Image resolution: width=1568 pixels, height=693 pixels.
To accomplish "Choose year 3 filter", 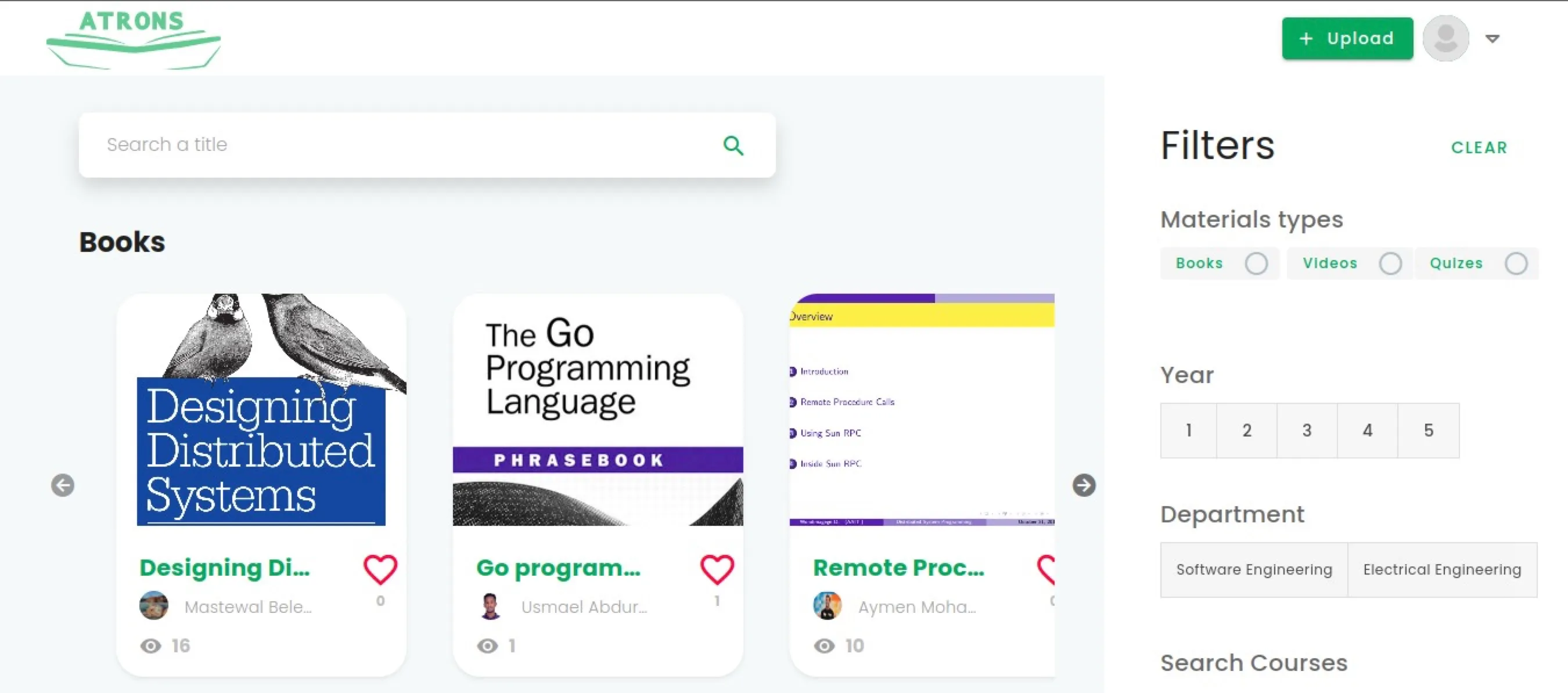I will (1307, 430).
